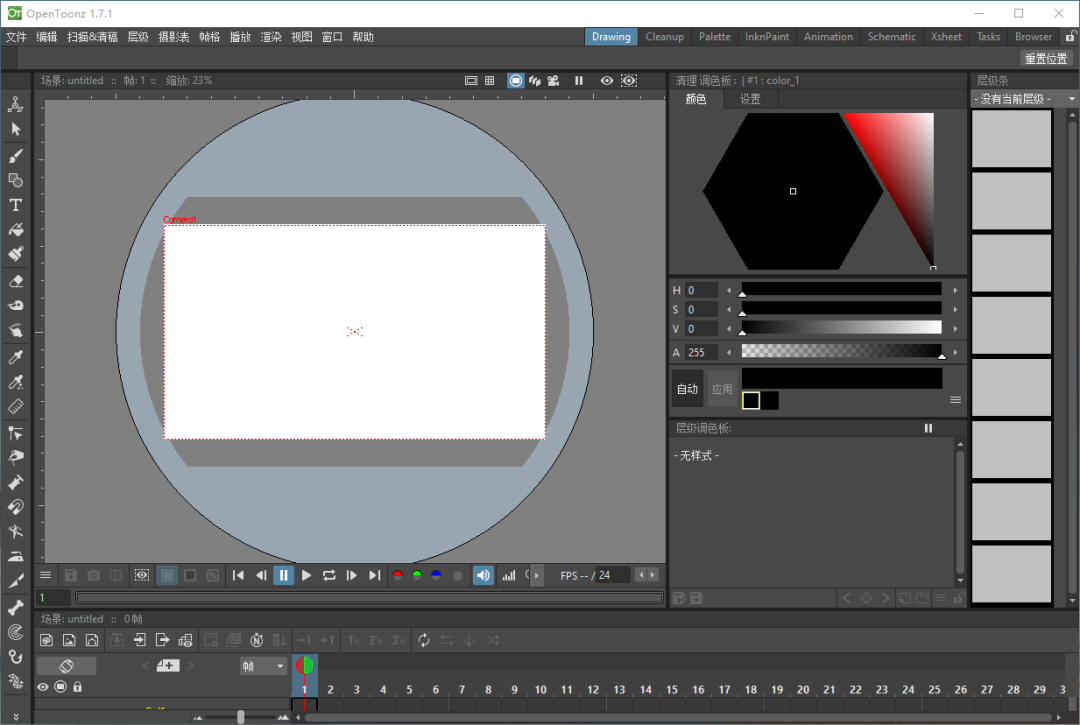
Task: Select the Selection arrow tool
Action: (x=15, y=129)
